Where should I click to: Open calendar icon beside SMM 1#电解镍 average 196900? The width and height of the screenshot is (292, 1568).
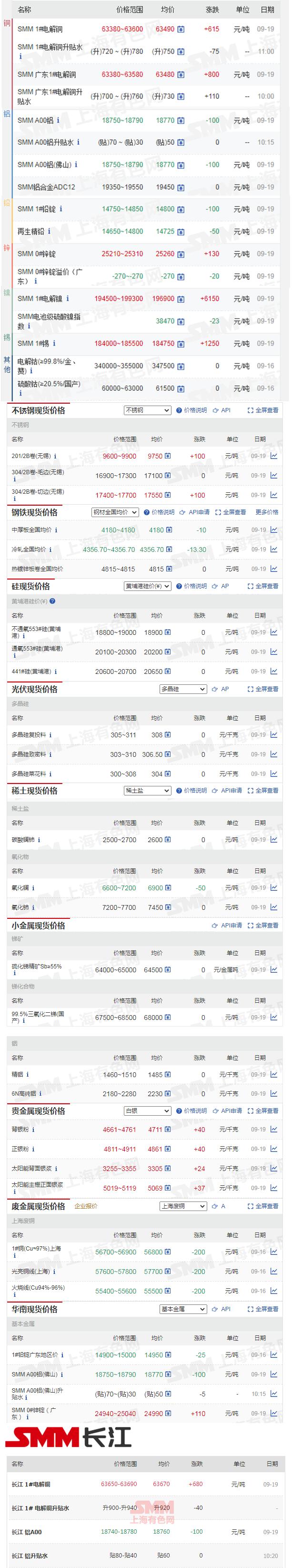point(181,299)
